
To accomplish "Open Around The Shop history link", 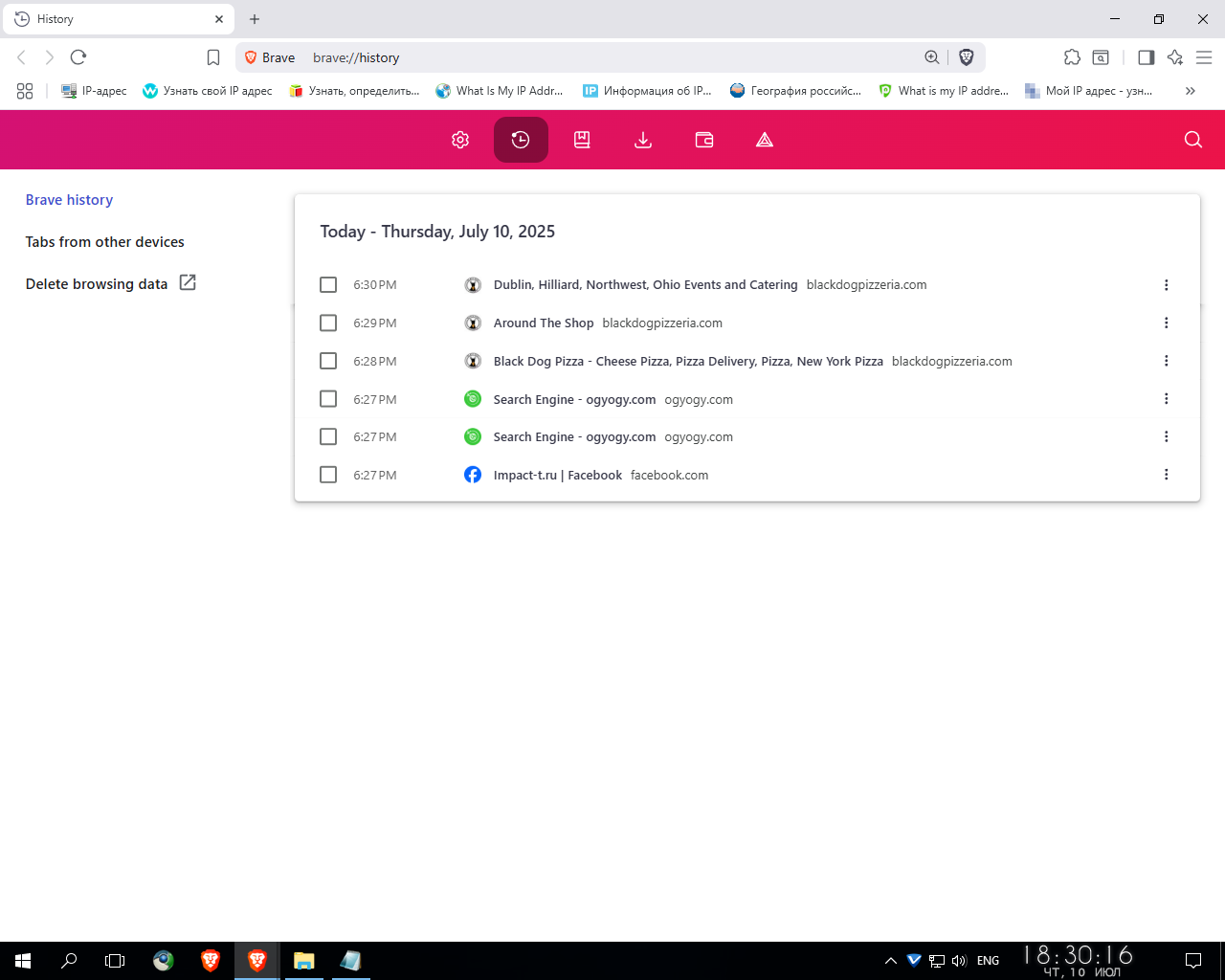I will tap(544, 323).
